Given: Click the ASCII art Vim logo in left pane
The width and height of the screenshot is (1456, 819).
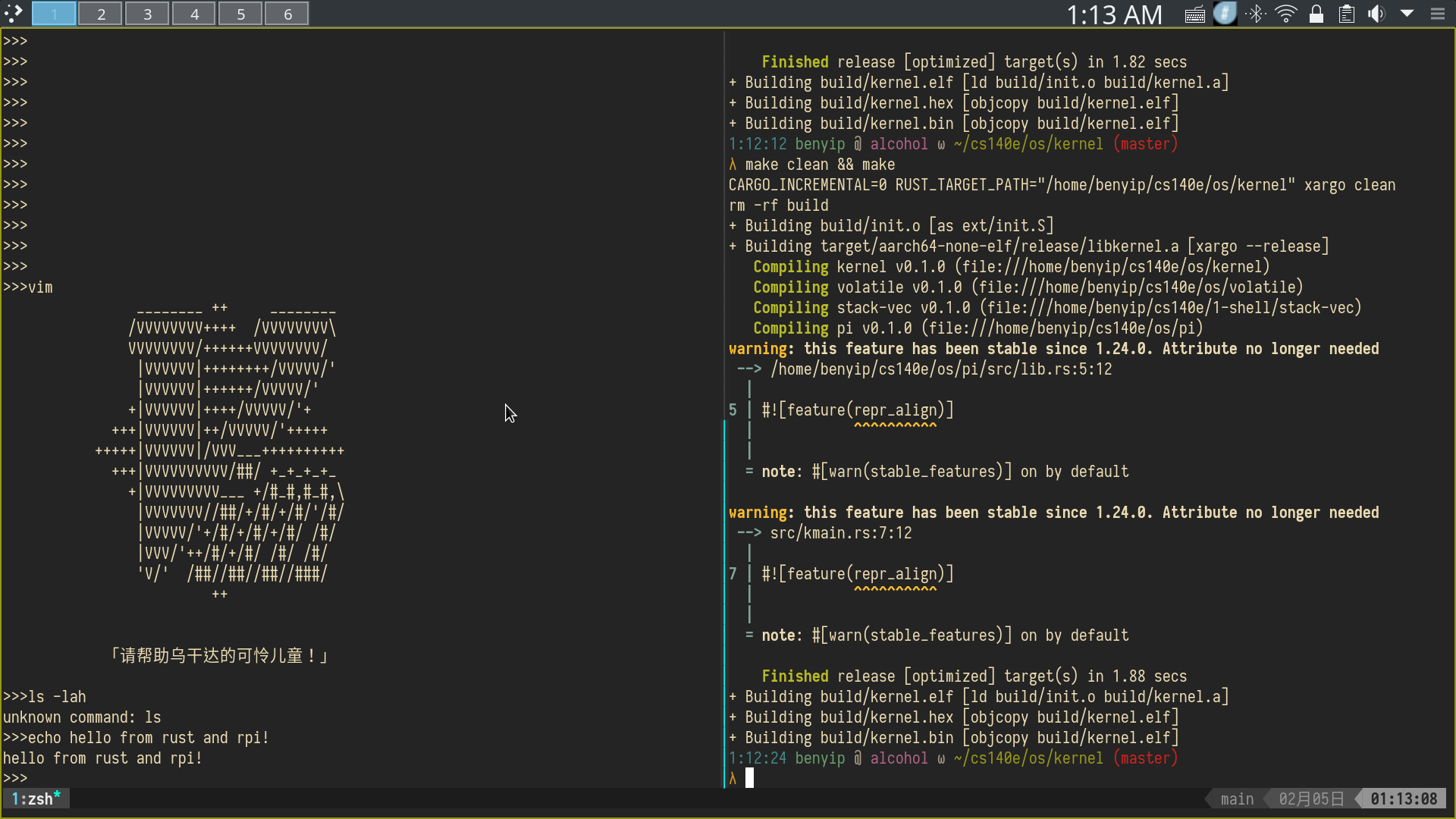Looking at the screenshot, I should click(220, 451).
